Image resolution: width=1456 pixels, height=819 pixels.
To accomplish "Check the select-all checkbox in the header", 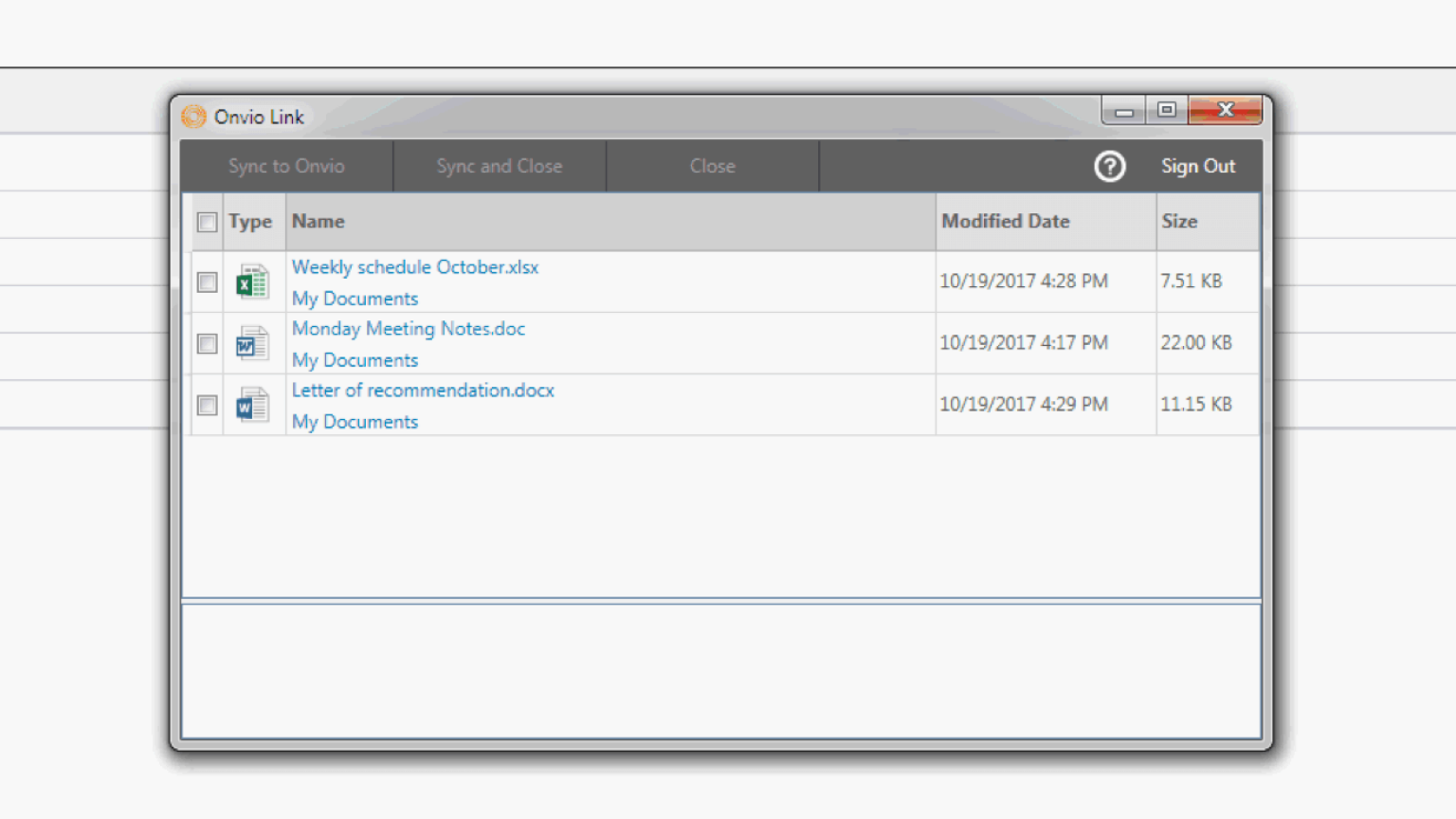I will (207, 222).
